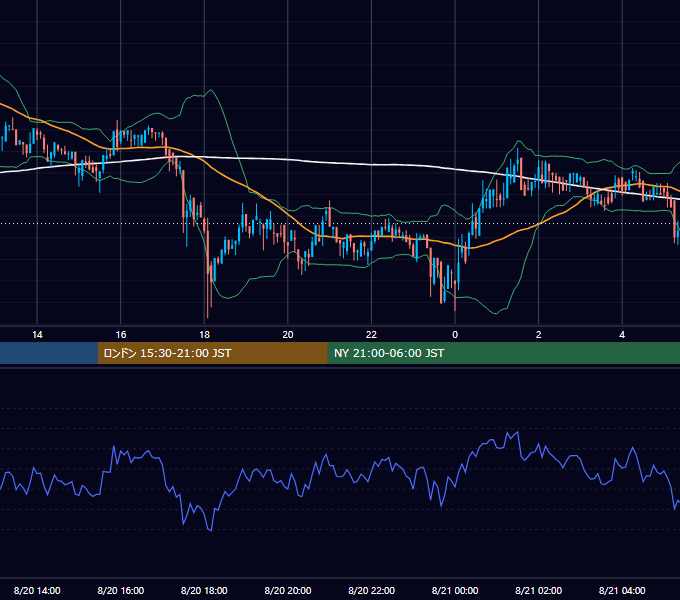Click the 8/20 20:00 label on indicator axis
The height and width of the screenshot is (600, 680).
pyautogui.click(x=288, y=590)
